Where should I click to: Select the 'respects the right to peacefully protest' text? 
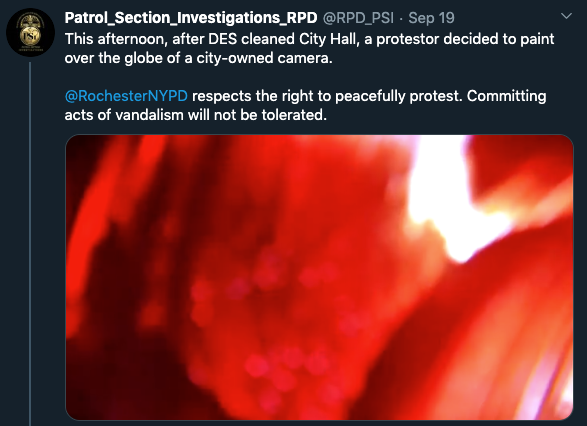pyautogui.click(x=326, y=96)
